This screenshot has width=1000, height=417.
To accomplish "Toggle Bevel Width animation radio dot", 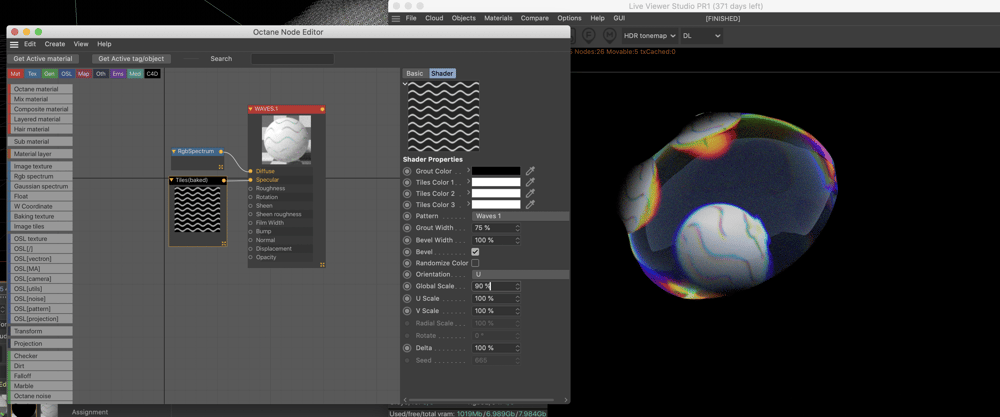I will [x=407, y=240].
